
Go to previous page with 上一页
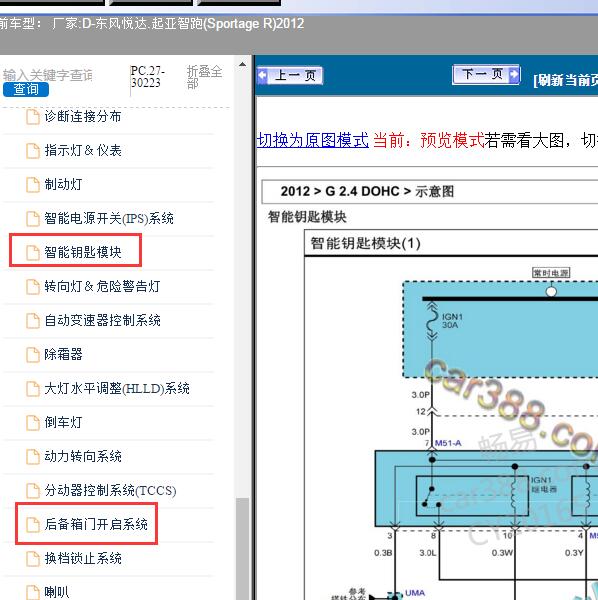pyautogui.click(x=290, y=75)
